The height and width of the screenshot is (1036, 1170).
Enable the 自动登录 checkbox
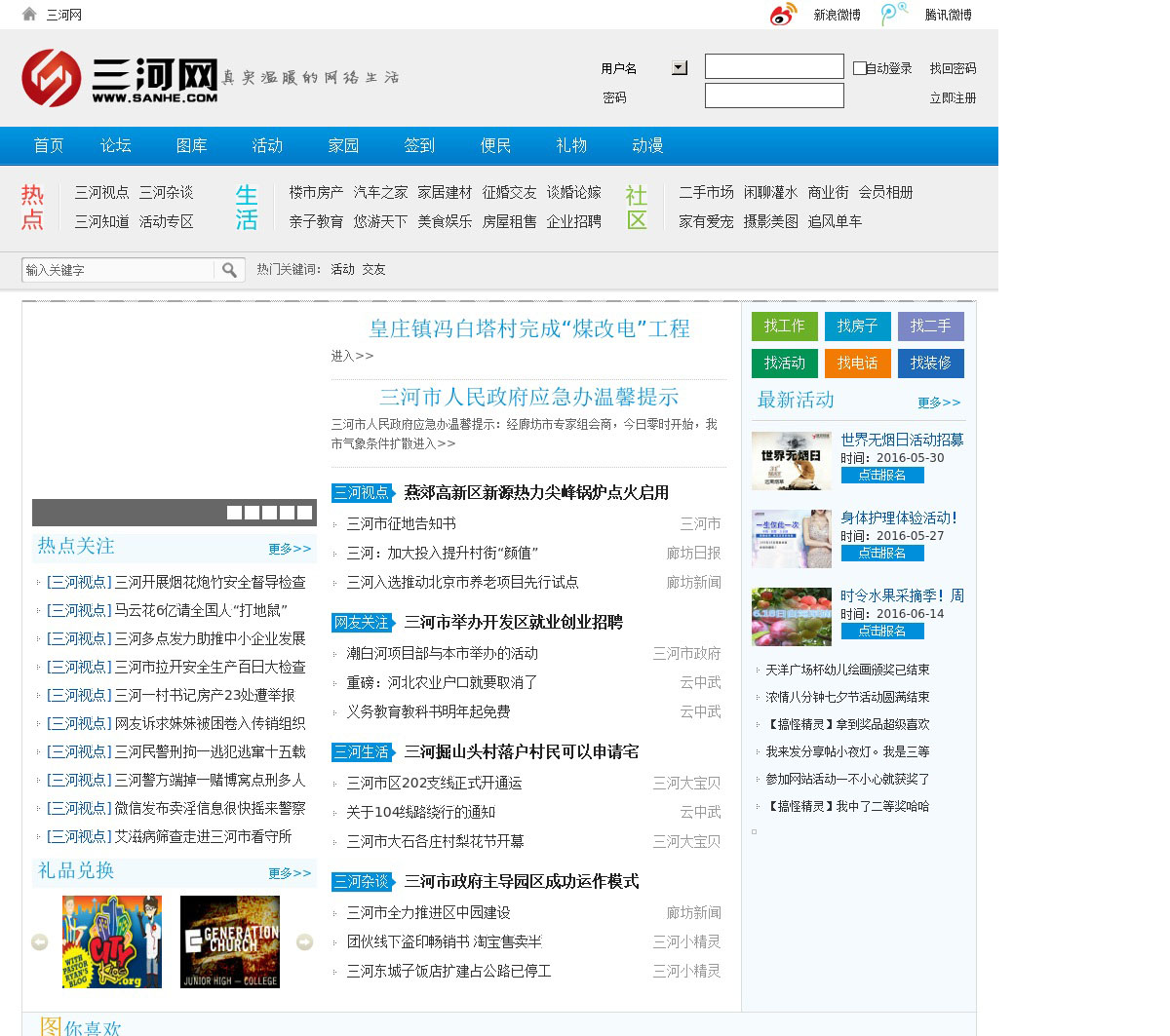tap(859, 68)
